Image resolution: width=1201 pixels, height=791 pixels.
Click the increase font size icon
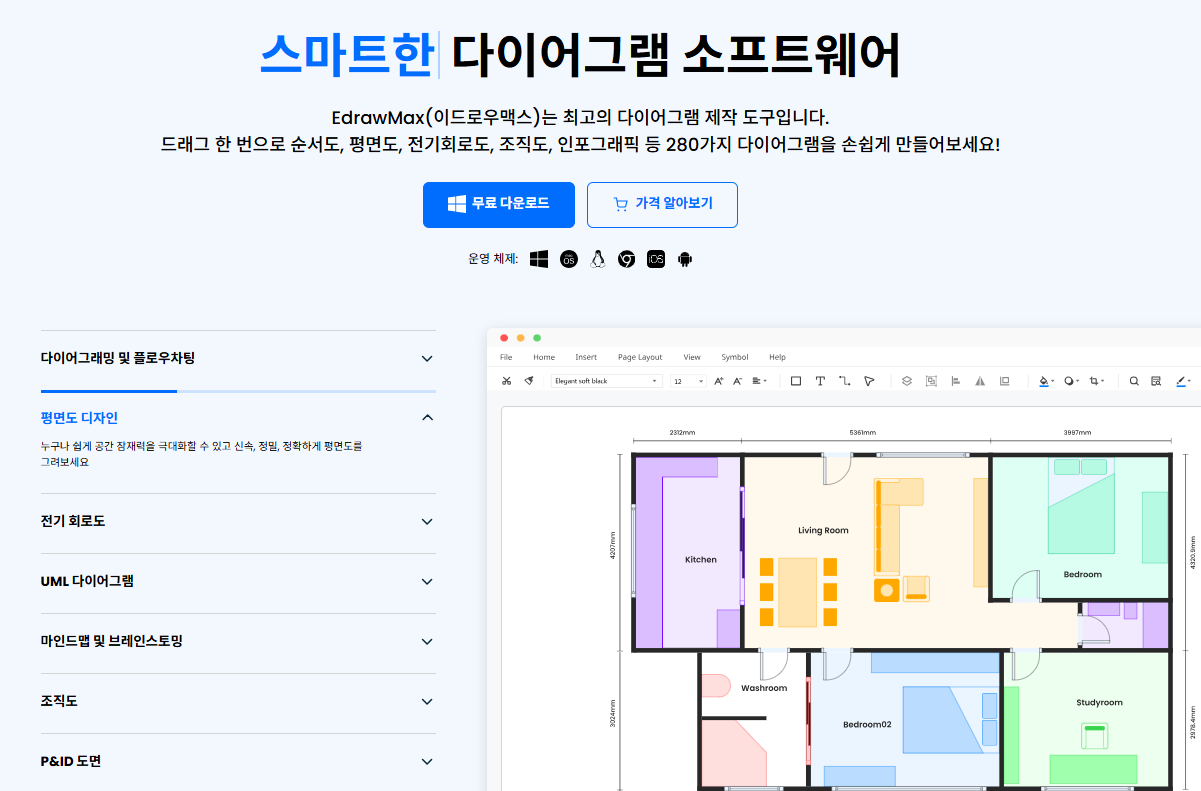click(x=719, y=381)
